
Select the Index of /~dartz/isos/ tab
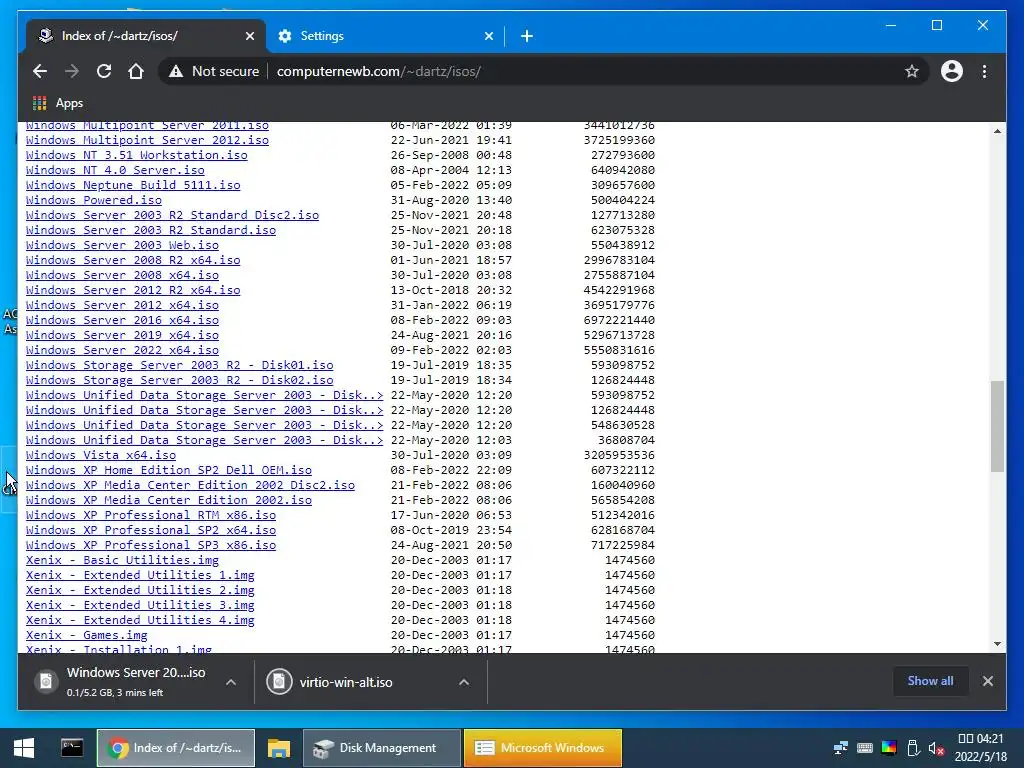146,36
